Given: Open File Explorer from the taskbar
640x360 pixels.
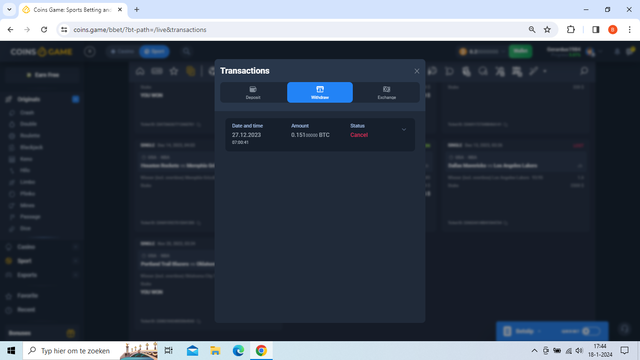Looking at the screenshot, I should point(215,351).
